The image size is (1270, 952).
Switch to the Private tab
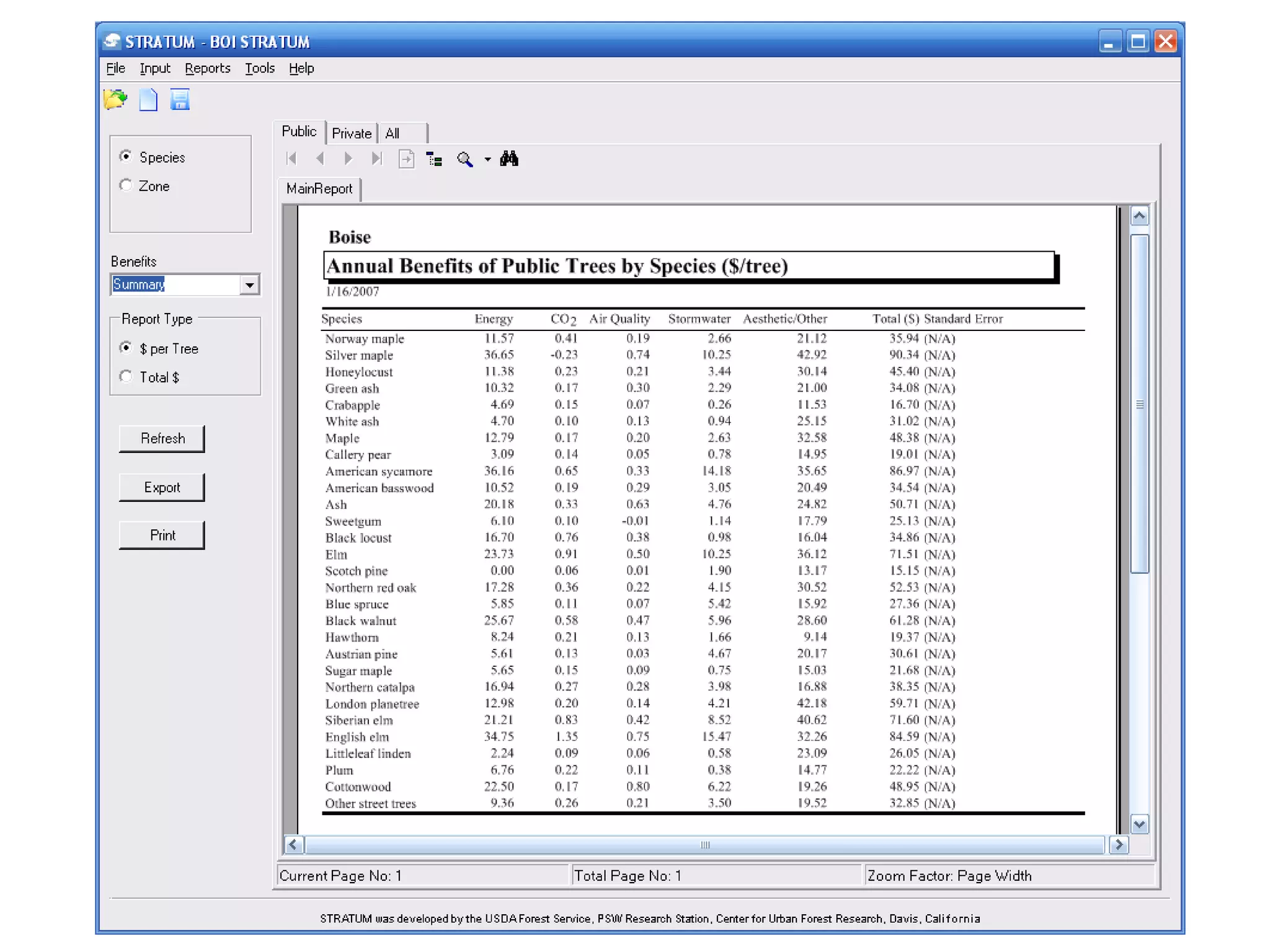click(x=351, y=133)
